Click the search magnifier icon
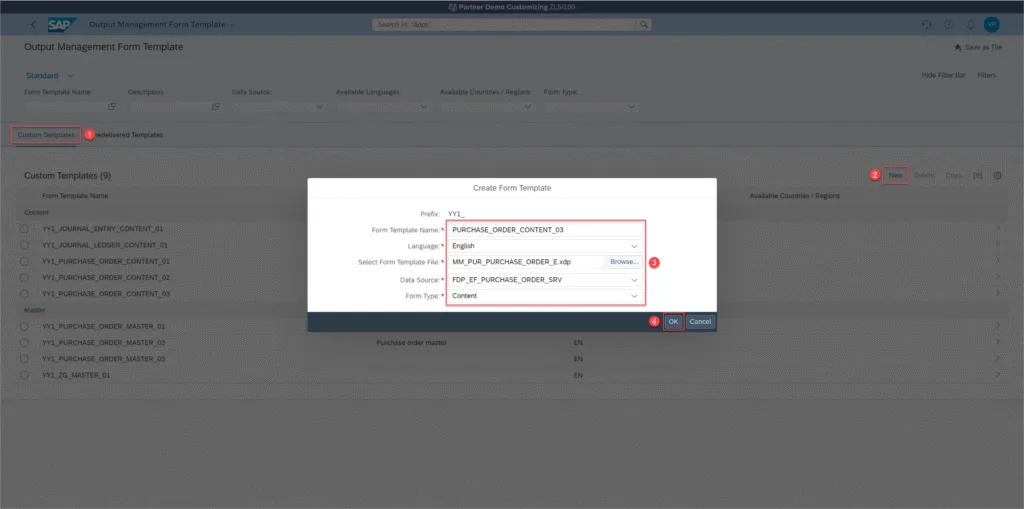Image resolution: width=1024 pixels, height=509 pixels. [x=643, y=25]
